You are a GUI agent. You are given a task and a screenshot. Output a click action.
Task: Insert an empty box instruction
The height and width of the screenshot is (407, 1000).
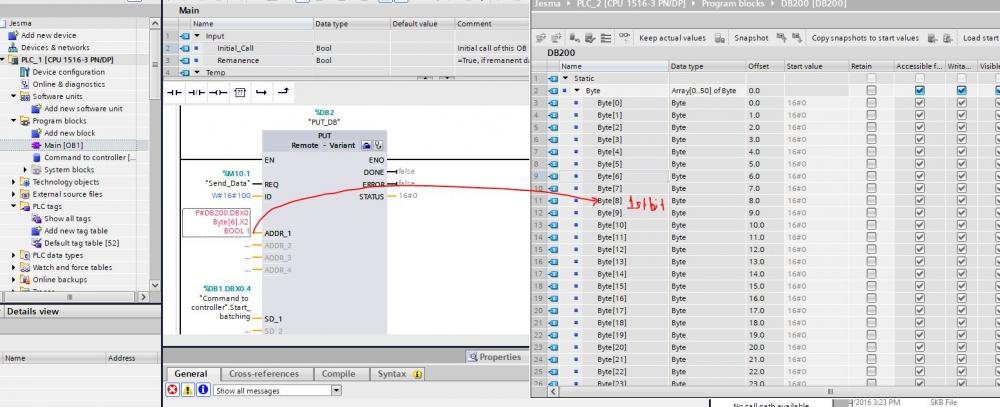239,91
